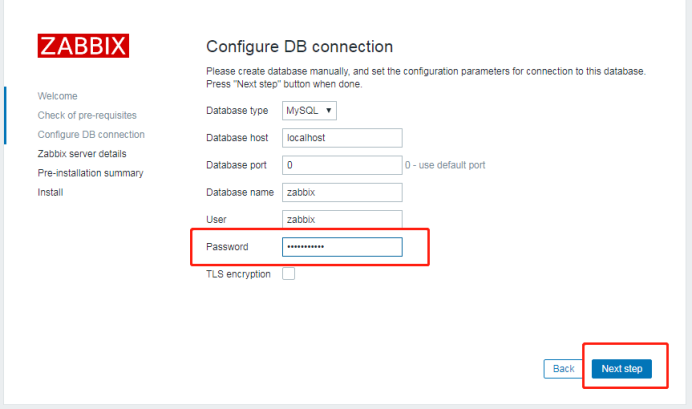Screen dimensions: 692x409
Task: Focus the Password input box
Action: [x=342, y=247]
